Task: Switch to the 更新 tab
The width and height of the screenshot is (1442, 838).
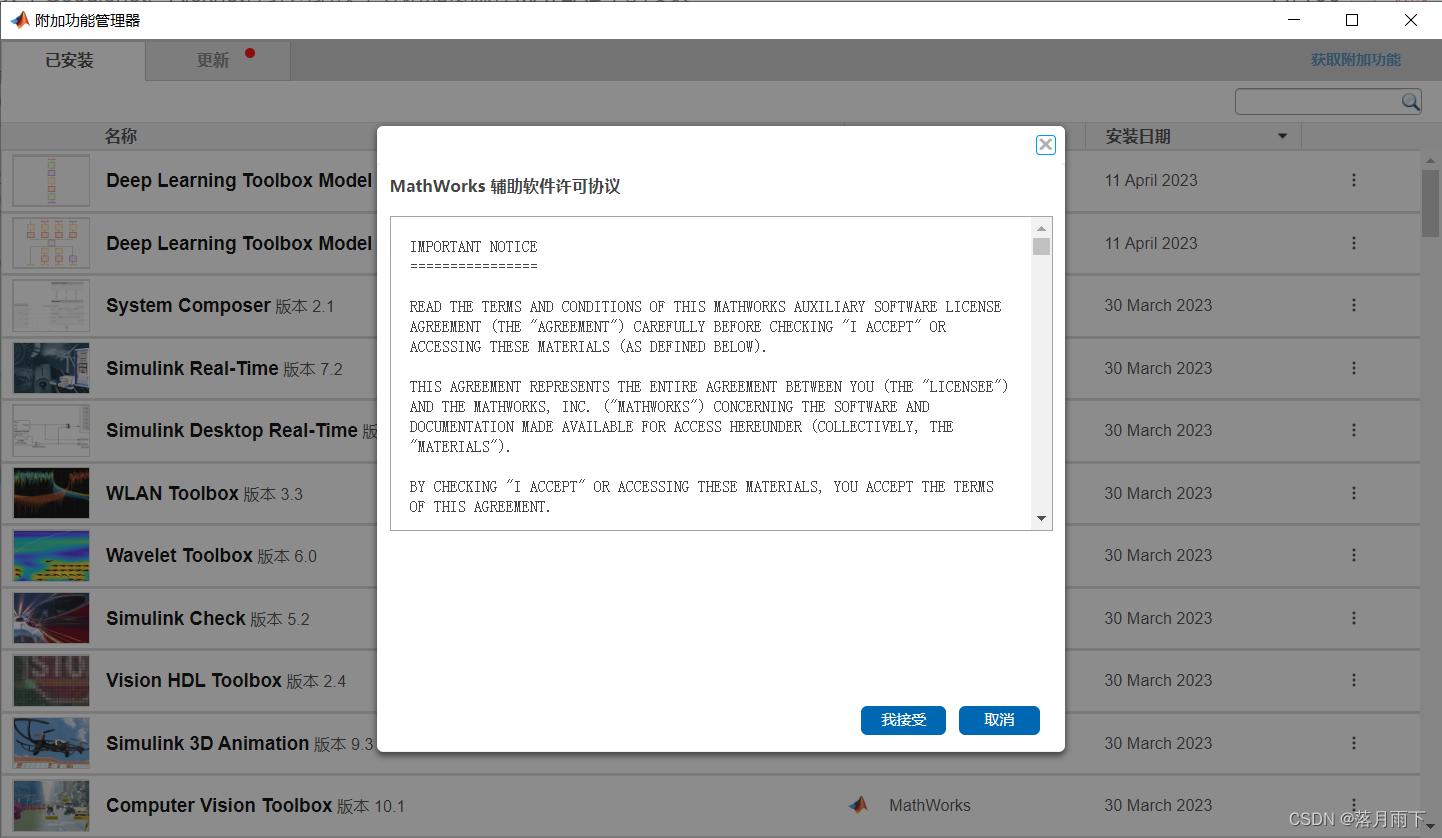Action: (x=212, y=60)
